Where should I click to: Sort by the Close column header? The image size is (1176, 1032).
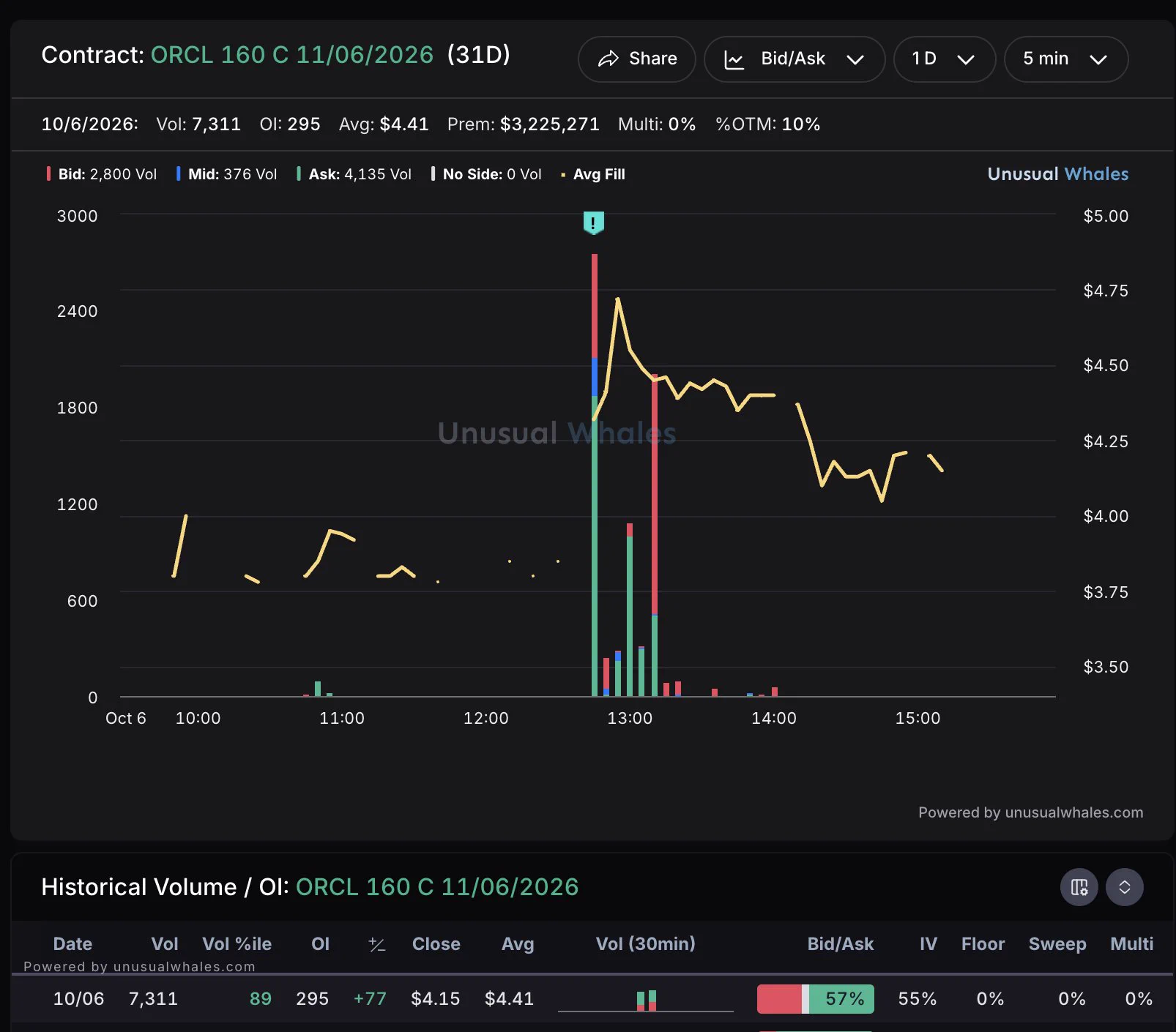tap(436, 944)
